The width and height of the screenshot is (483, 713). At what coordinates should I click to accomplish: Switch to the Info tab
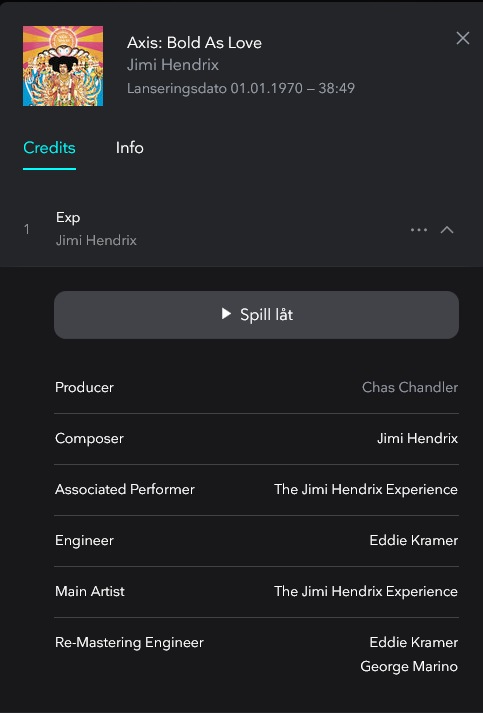point(130,148)
